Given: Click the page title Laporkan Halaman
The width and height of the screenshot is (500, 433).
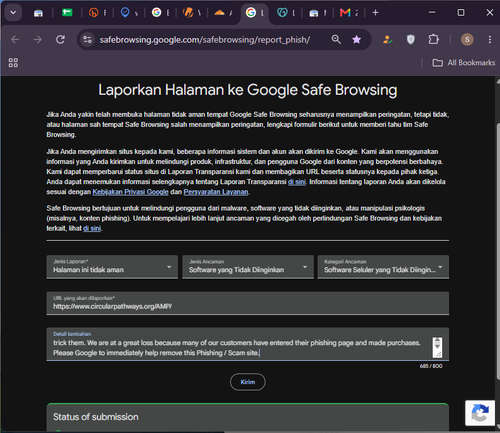Looking at the screenshot, I should (x=248, y=90).
